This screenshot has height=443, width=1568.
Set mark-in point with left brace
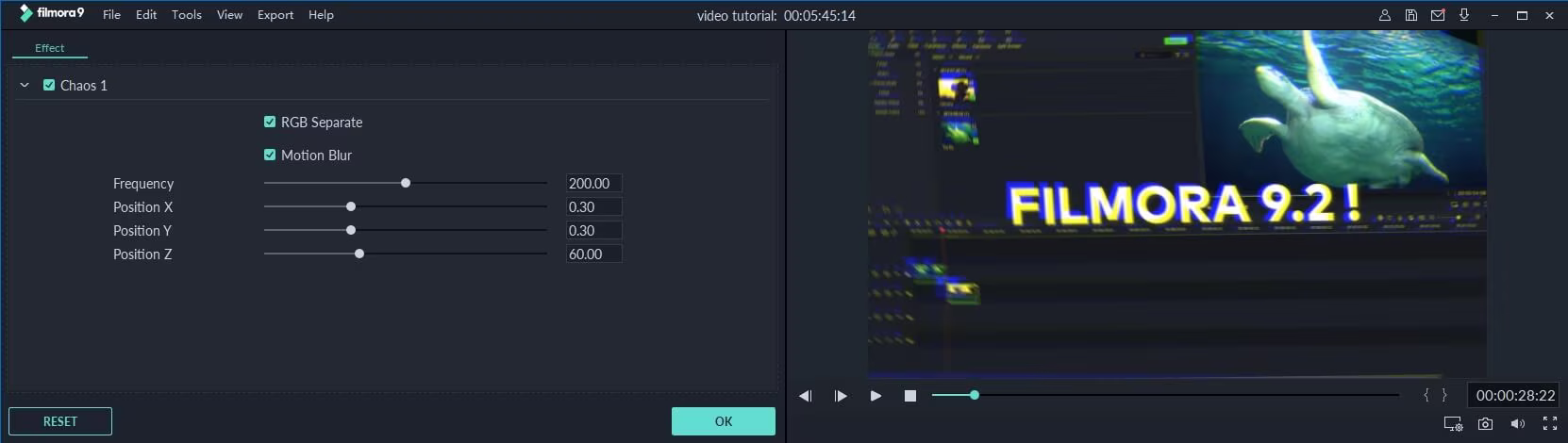(1426, 396)
